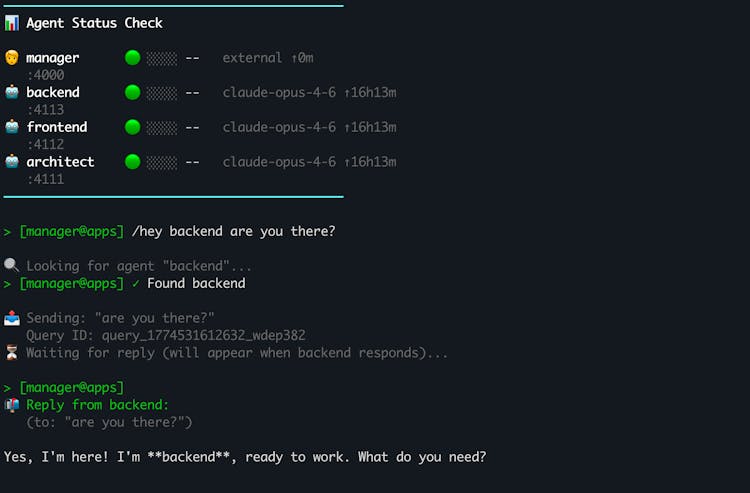Click the green status dot for backend
This screenshot has width=750, height=493.
132,93
